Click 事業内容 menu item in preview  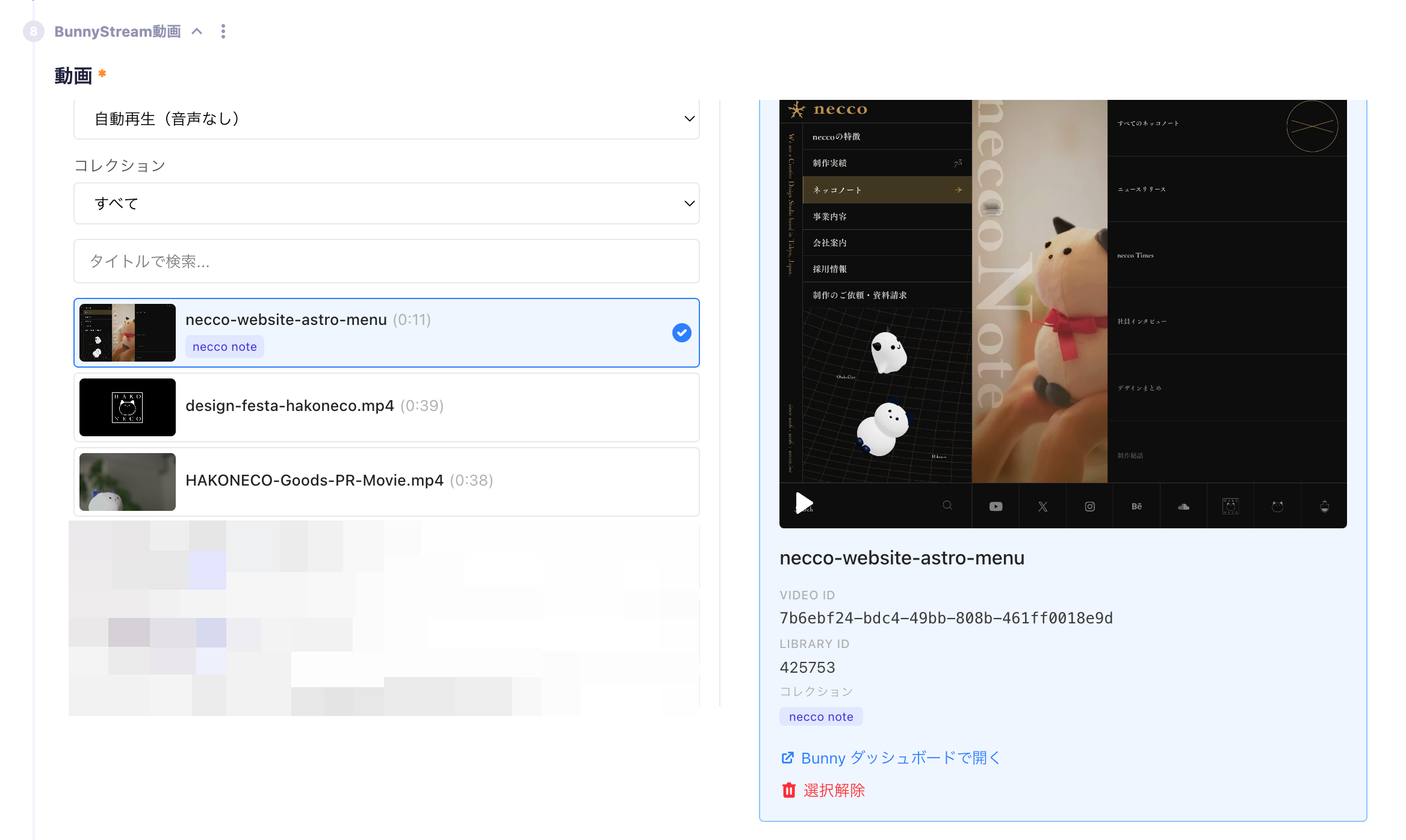click(887, 216)
